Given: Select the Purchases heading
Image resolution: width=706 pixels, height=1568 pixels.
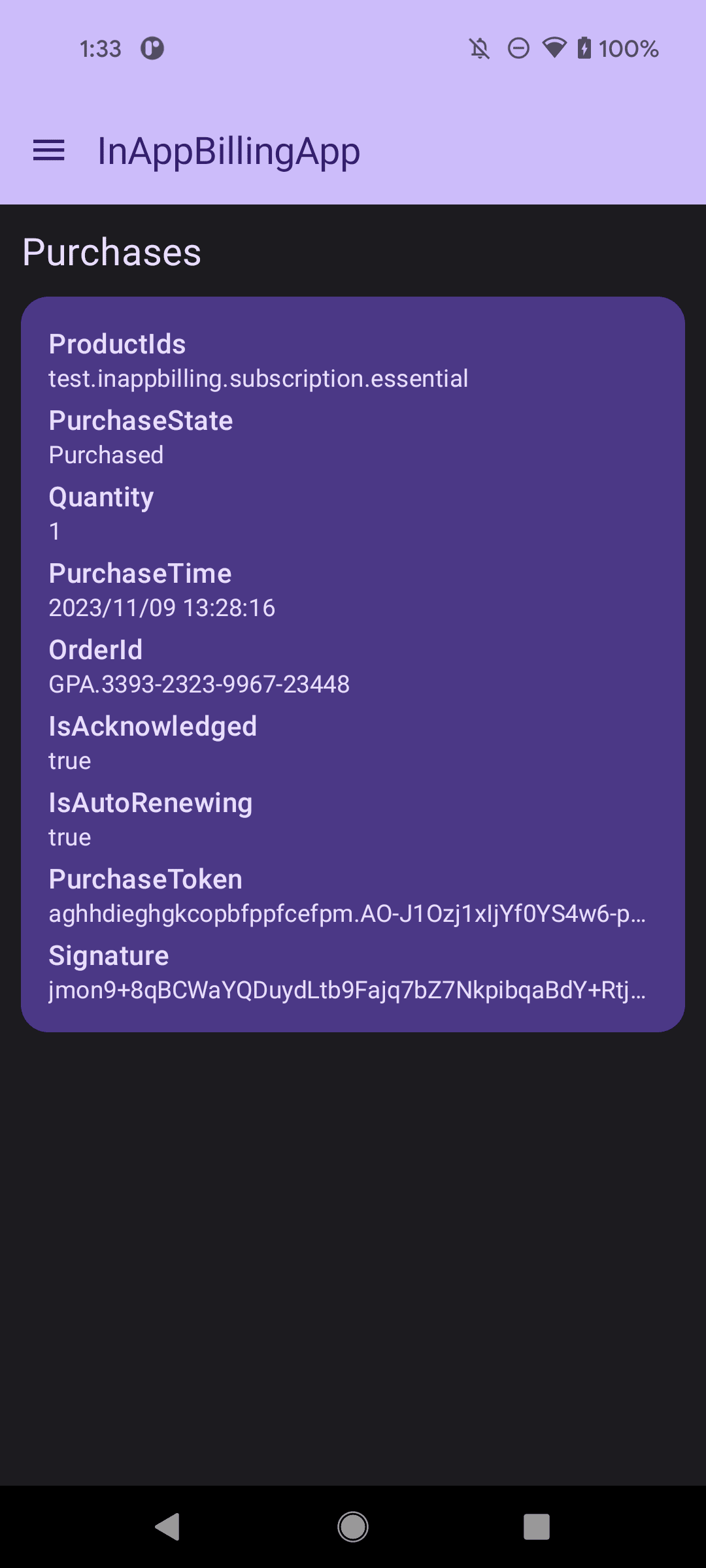Looking at the screenshot, I should click(112, 252).
